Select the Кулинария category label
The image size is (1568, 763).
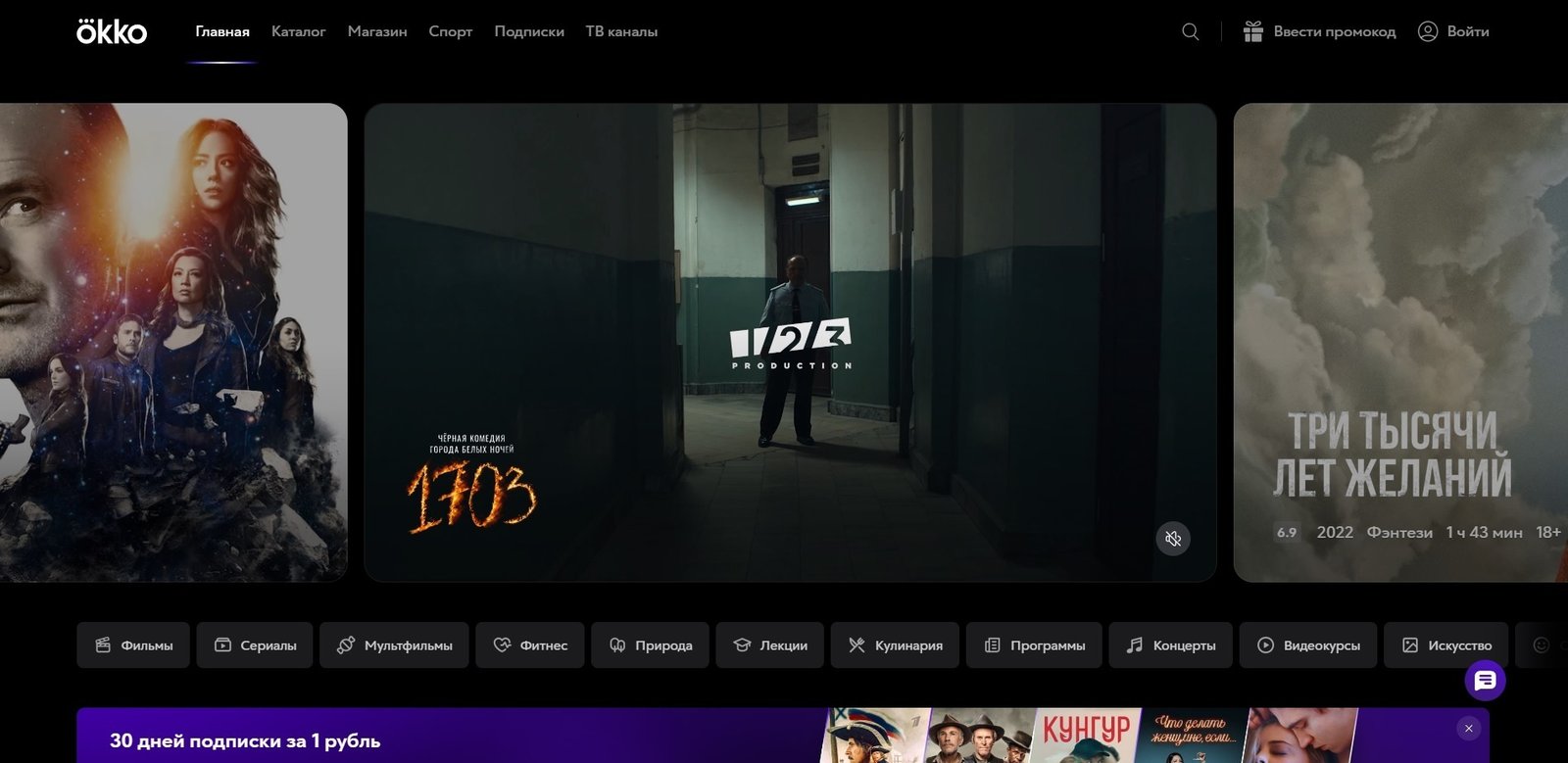[908, 645]
